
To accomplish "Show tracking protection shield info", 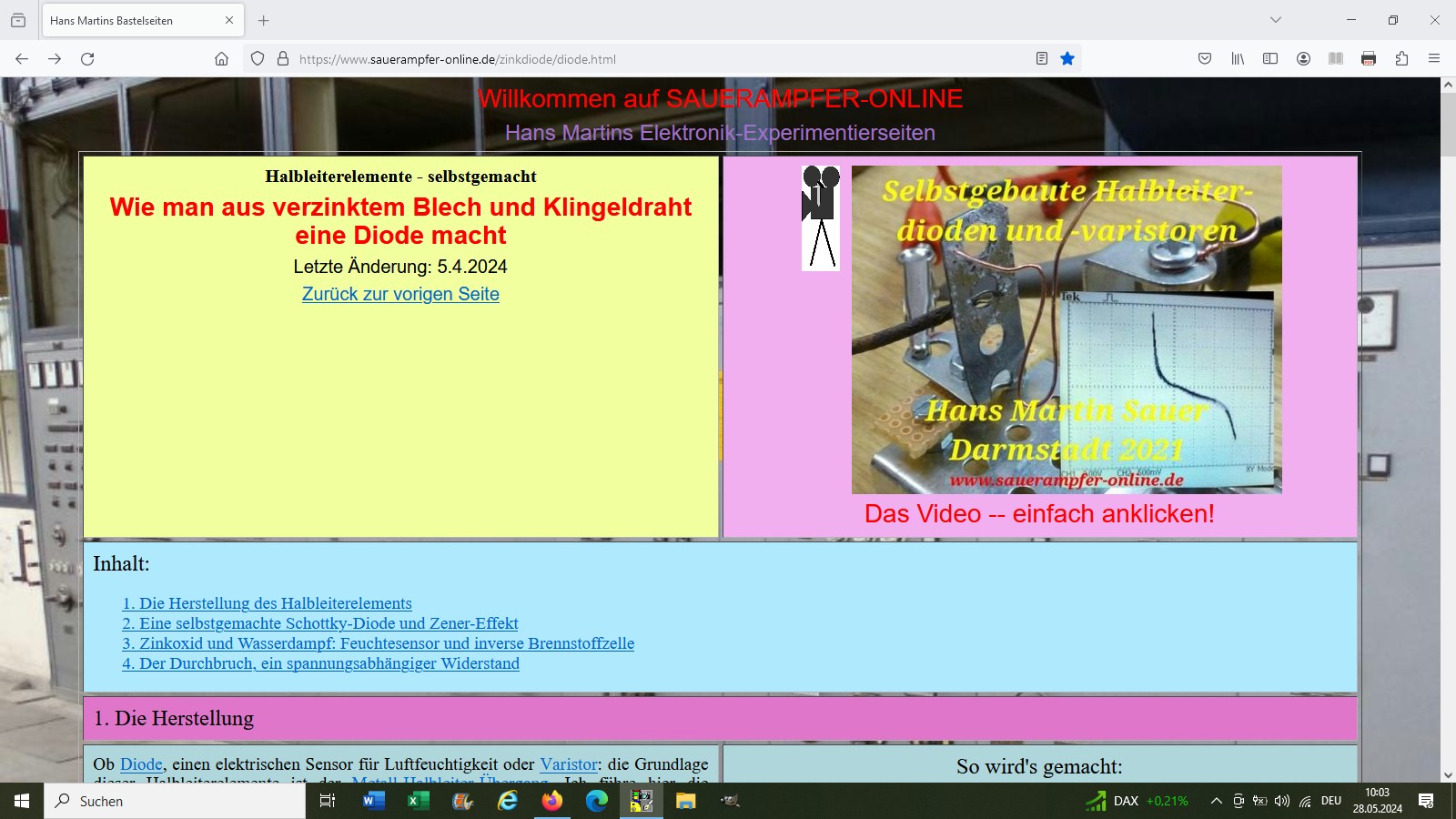I will pos(258,58).
